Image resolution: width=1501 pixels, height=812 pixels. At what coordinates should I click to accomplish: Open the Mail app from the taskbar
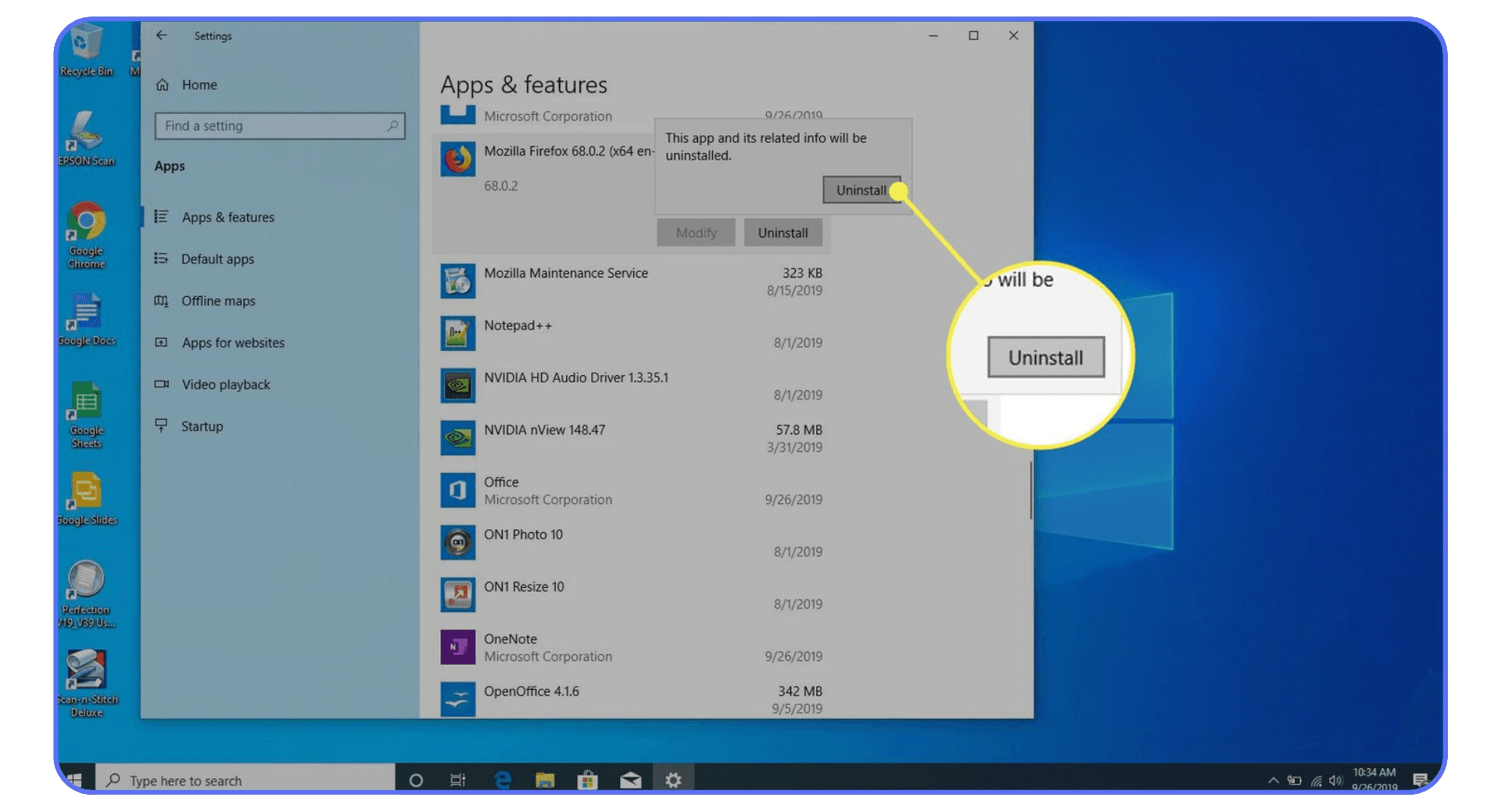630,779
